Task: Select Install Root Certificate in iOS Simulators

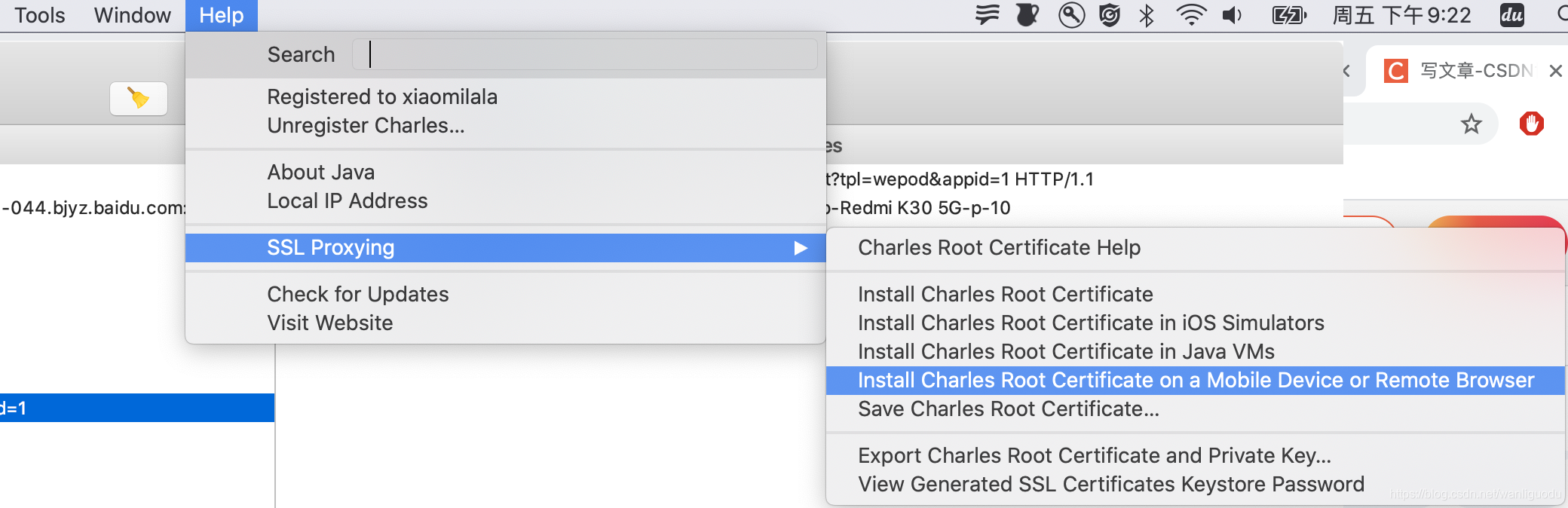Action: 1196,323
